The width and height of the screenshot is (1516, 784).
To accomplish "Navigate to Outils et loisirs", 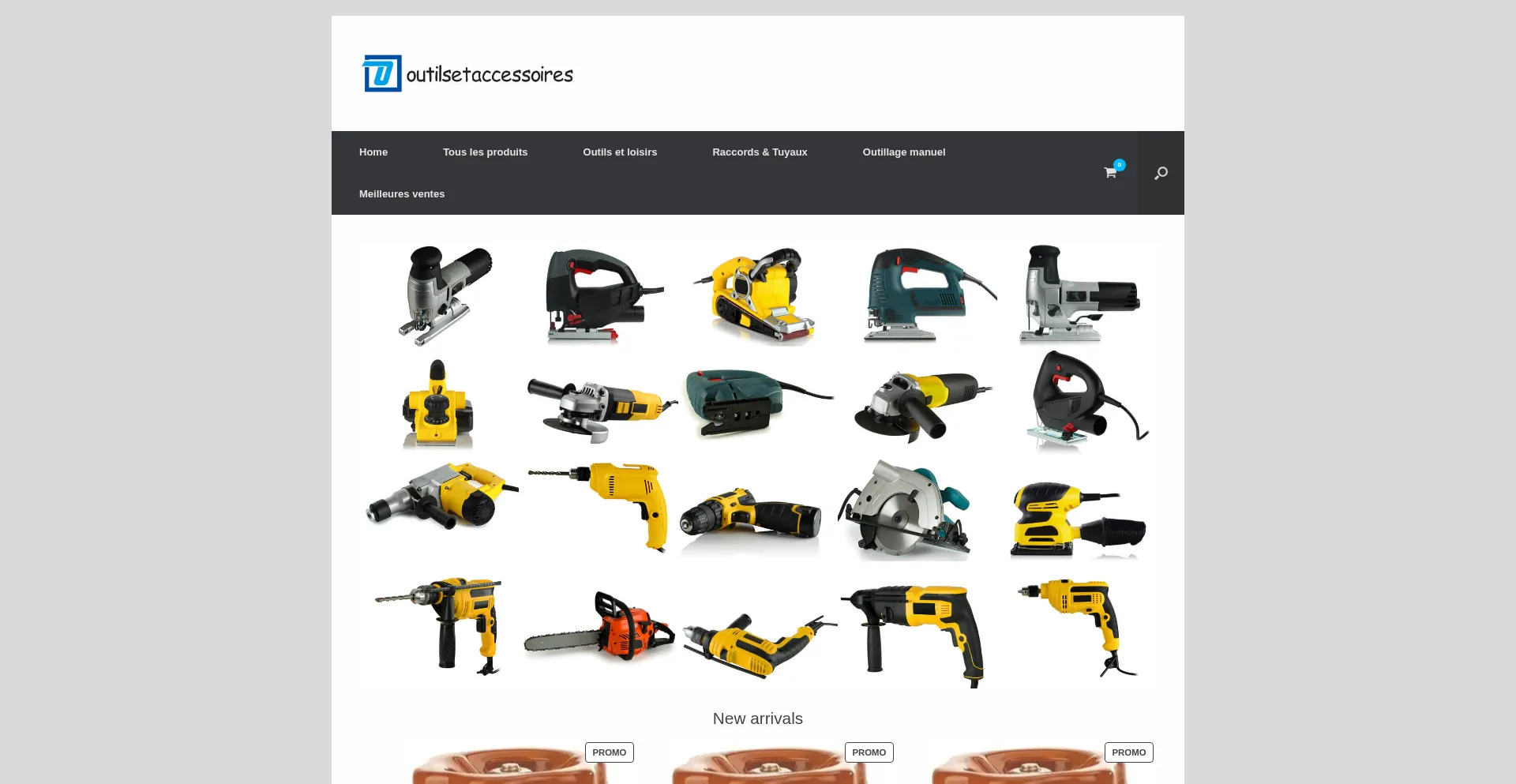I will tap(619, 152).
